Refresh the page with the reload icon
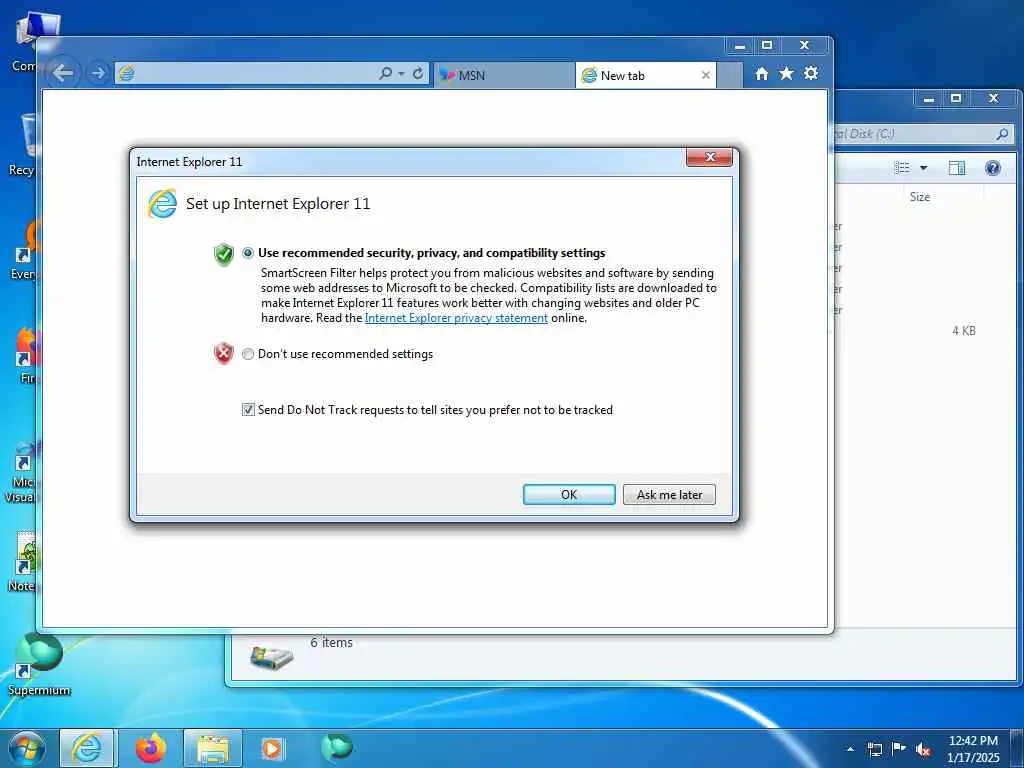This screenshot has width=1024, height=768. pos(418,74)
